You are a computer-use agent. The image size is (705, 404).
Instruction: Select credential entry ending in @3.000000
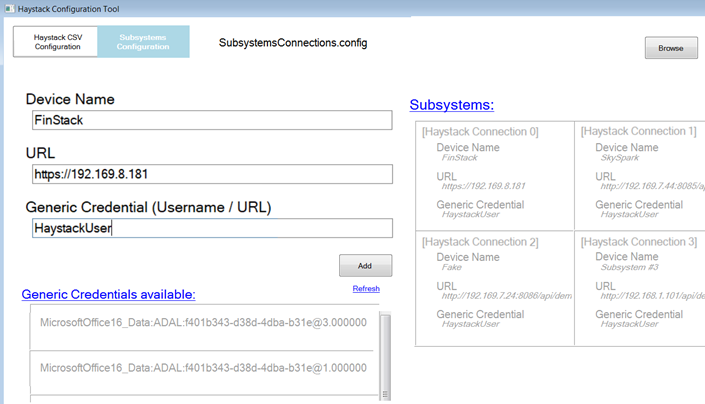click(203, 323)
